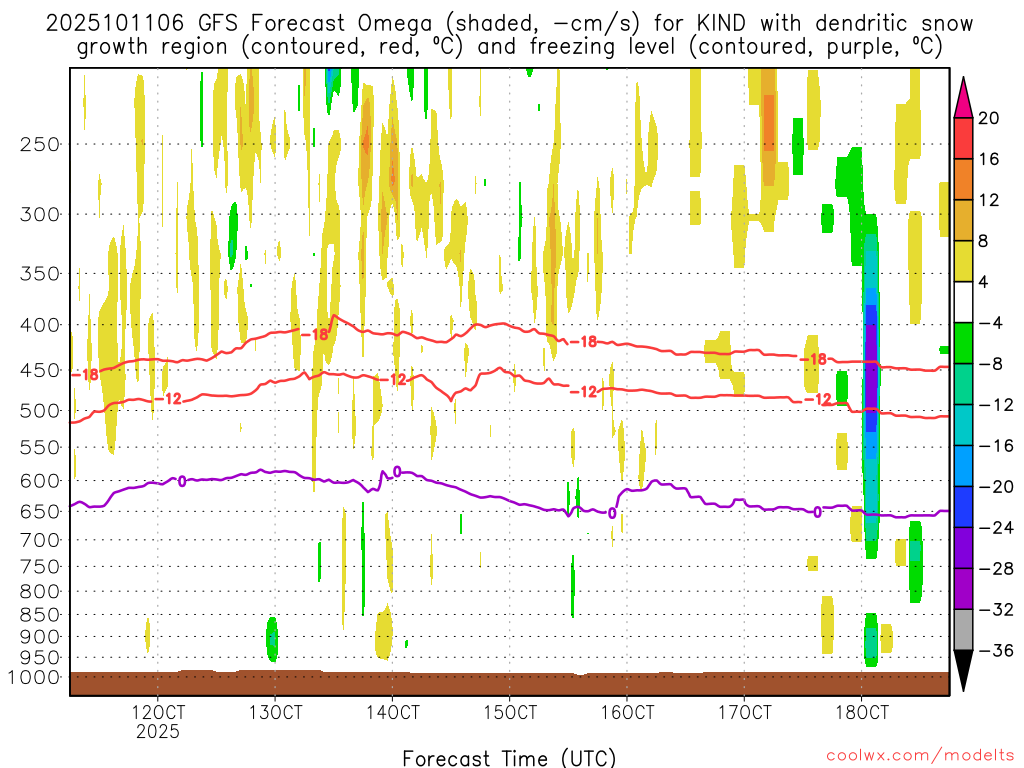1024x768 pixels.
Task: Click the black downward arrow below the colorbar
Action: [x=963, y=671]
